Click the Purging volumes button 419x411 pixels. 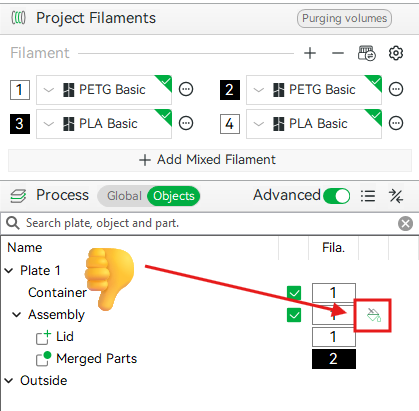pyautogui.click(x=344, y=18)
